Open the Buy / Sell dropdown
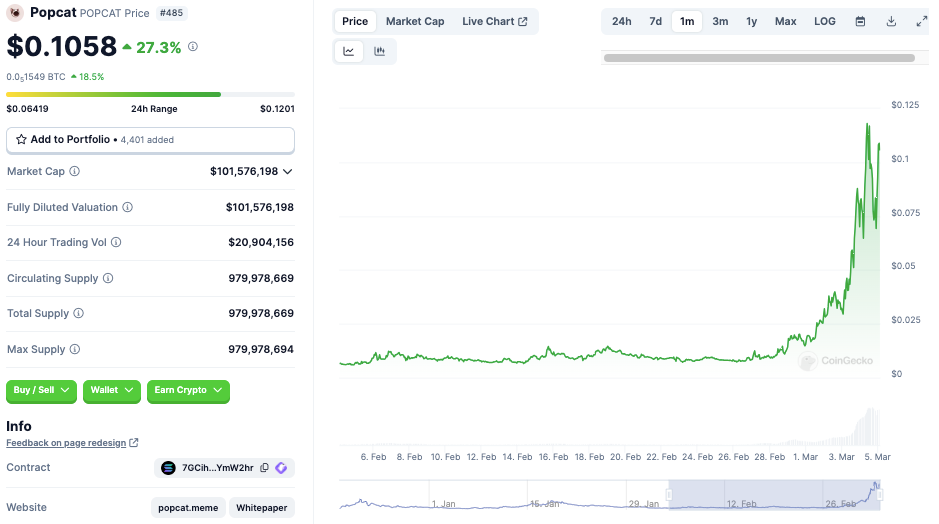939x524 pixels. [x=41, y=390]
